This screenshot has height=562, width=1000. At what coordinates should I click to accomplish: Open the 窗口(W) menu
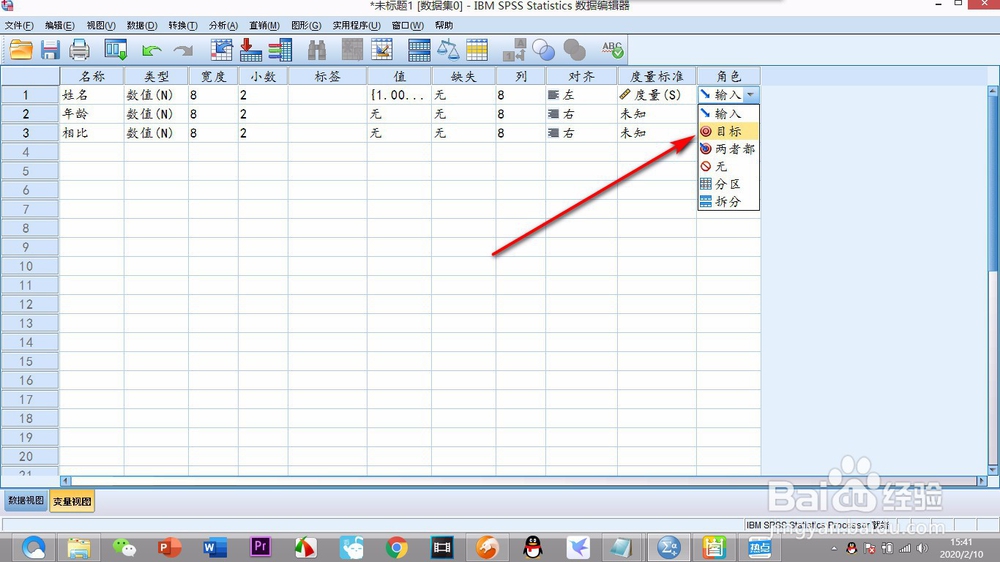tap(408, 26)
